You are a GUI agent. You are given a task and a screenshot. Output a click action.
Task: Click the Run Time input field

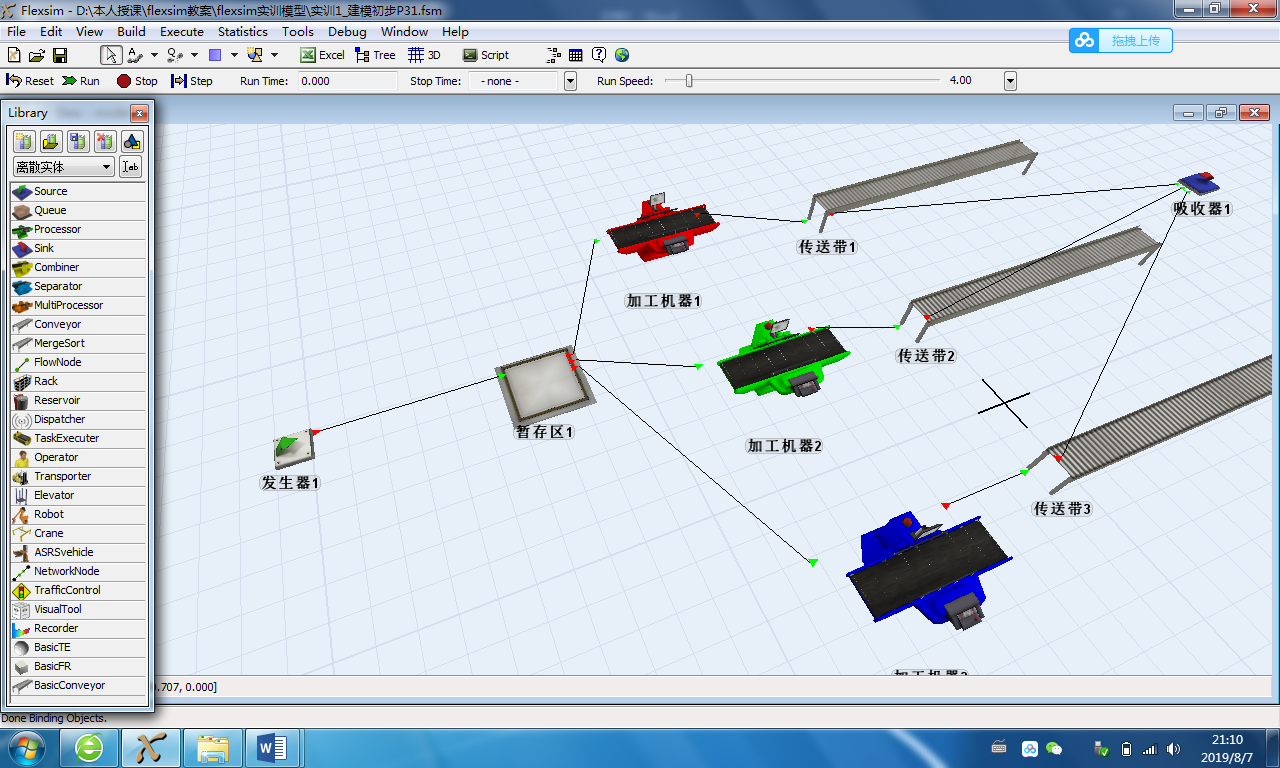coord(347,81)
